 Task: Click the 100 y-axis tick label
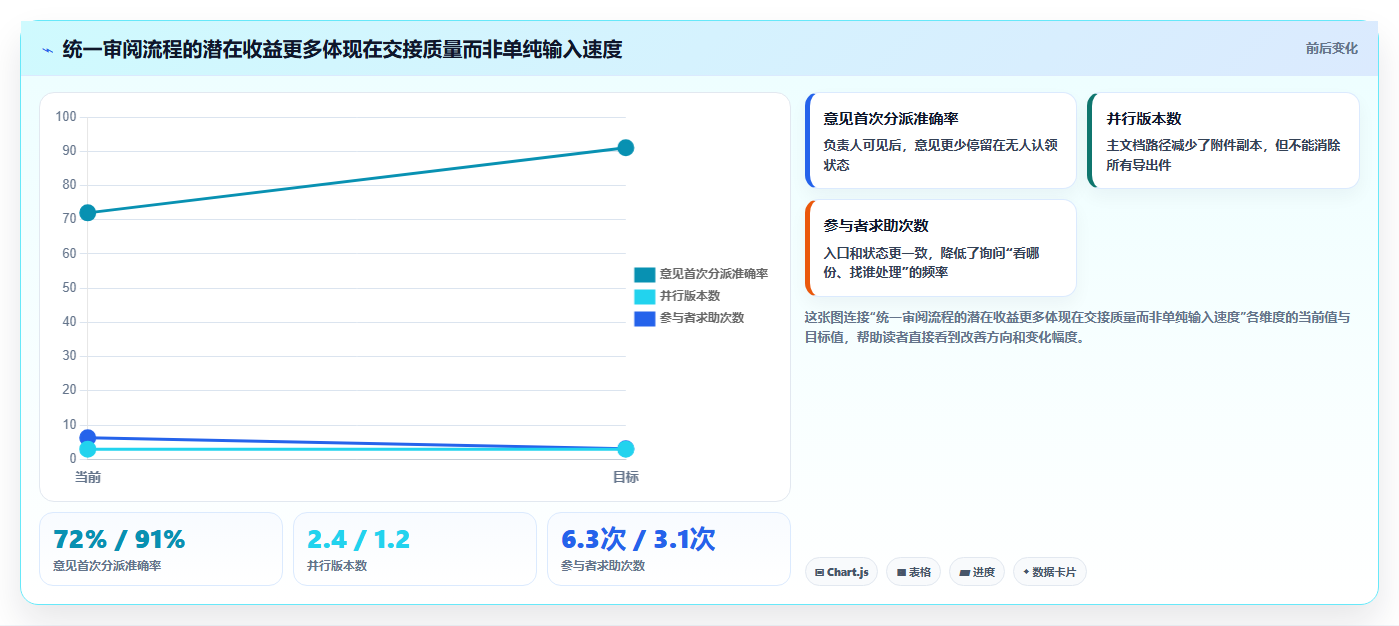pyautogui.click(x=66, y=117)
